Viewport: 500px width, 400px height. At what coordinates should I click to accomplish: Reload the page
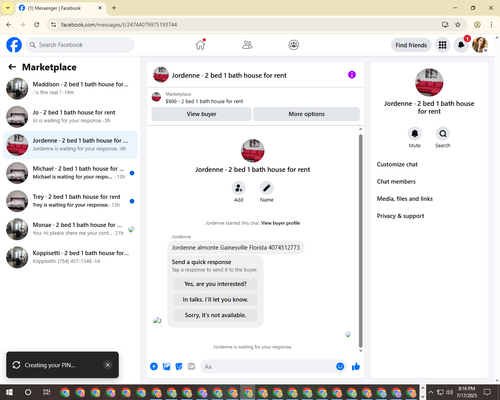tap(37, 24)
